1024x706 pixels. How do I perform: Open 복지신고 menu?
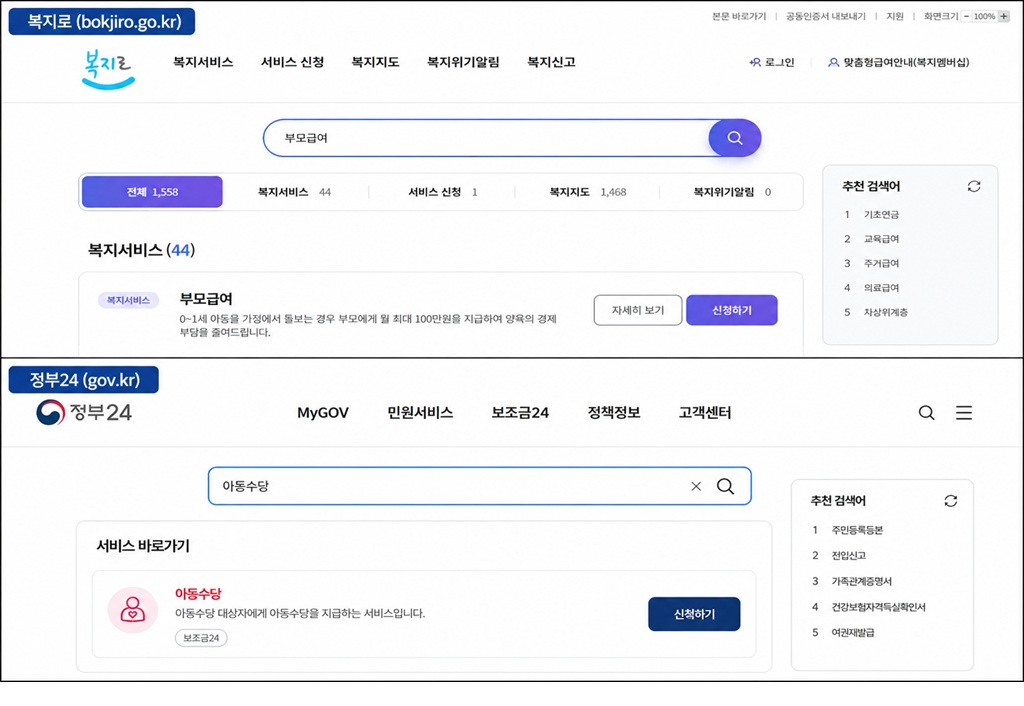551,62
